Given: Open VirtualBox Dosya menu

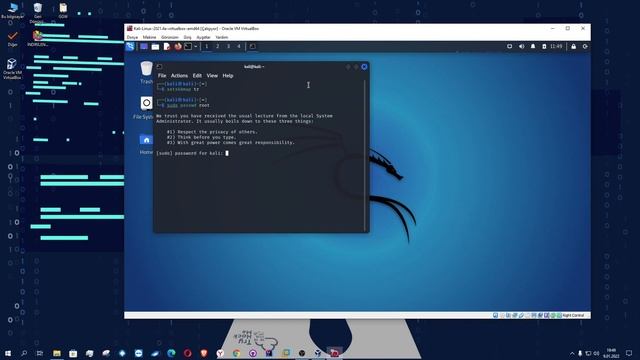Looking at the screenshot, I should (x=132, y=37).
